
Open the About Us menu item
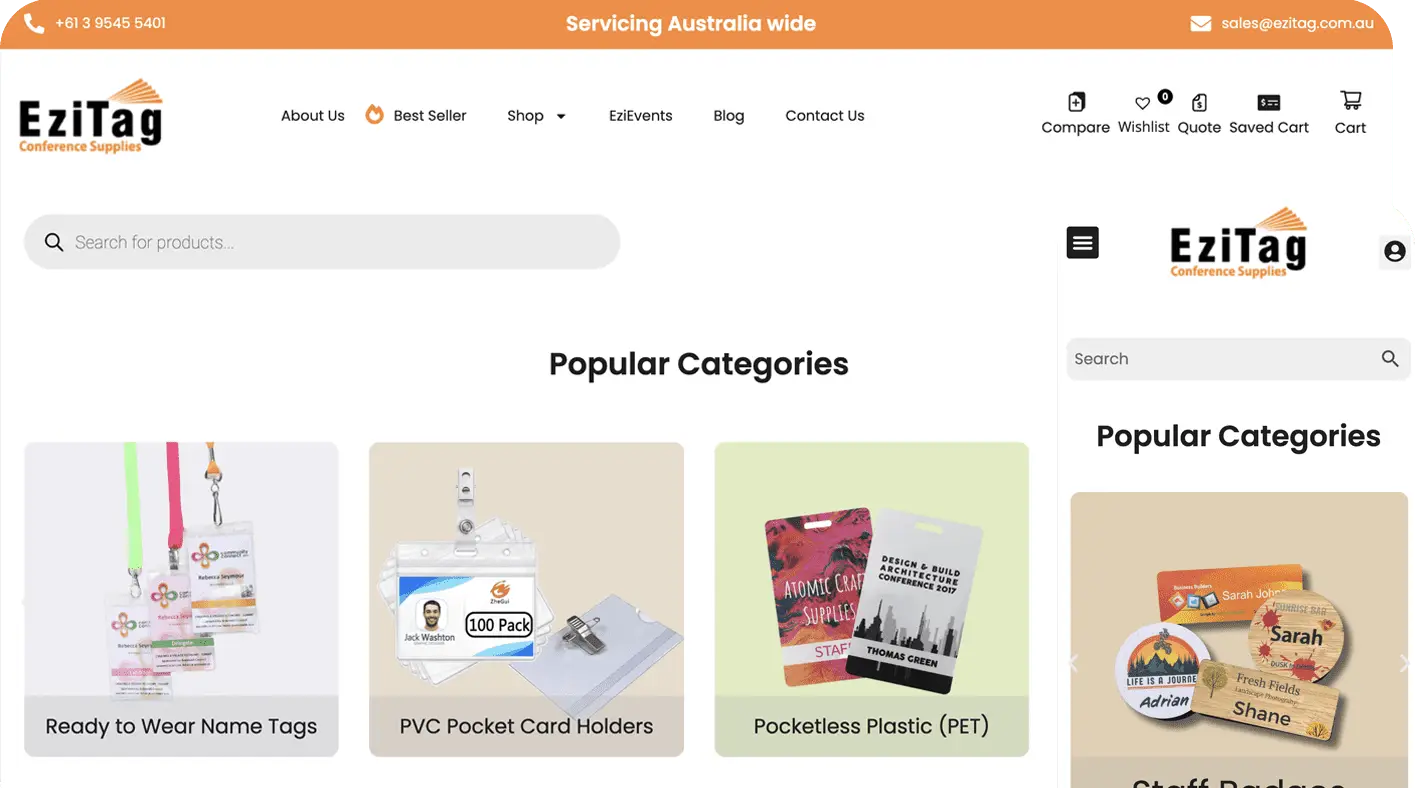click(313, 116)
